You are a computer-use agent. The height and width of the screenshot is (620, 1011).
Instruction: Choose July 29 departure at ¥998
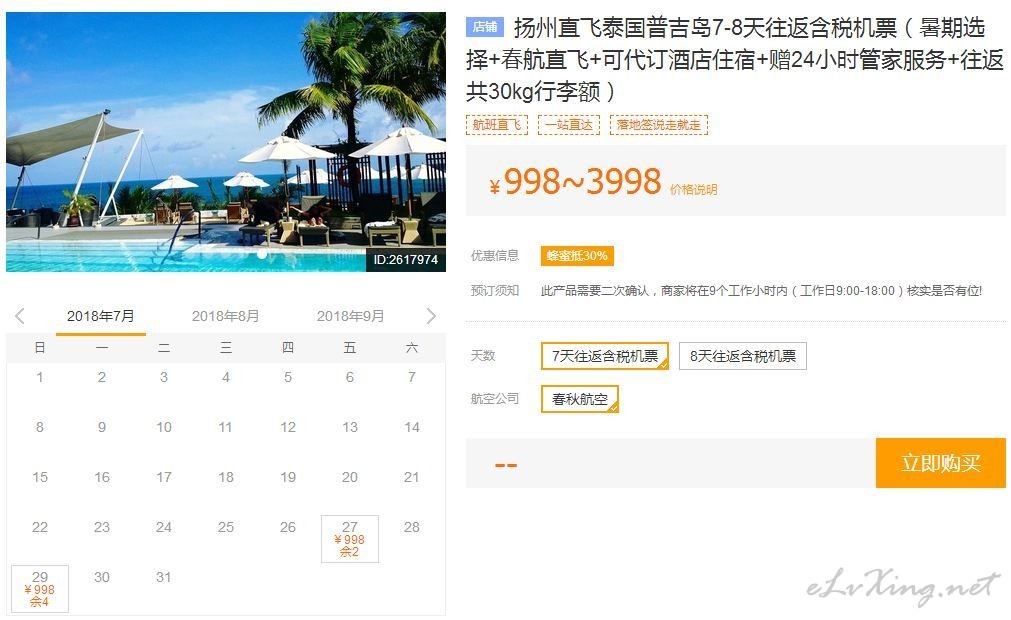[x=39, y=588]
